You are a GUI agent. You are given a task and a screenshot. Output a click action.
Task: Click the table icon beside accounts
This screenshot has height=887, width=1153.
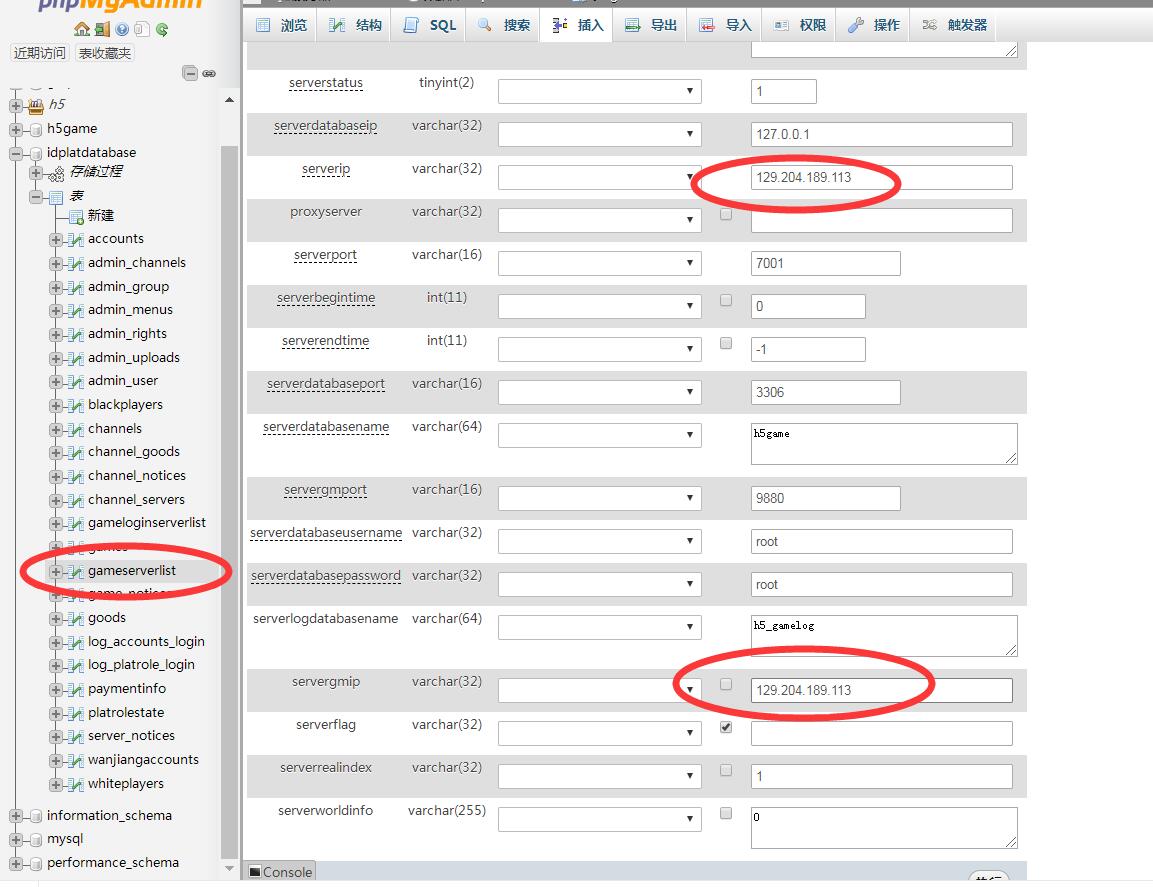76,240
